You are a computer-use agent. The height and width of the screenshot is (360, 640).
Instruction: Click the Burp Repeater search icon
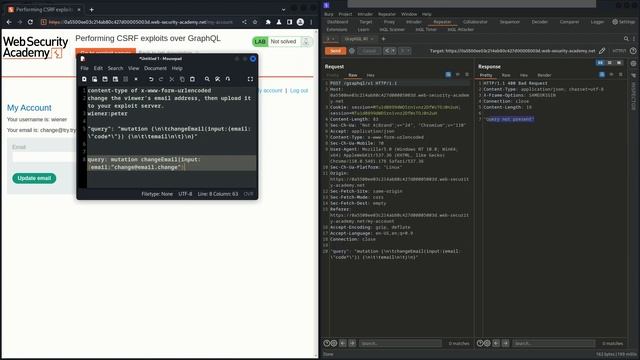click(626, 39)
